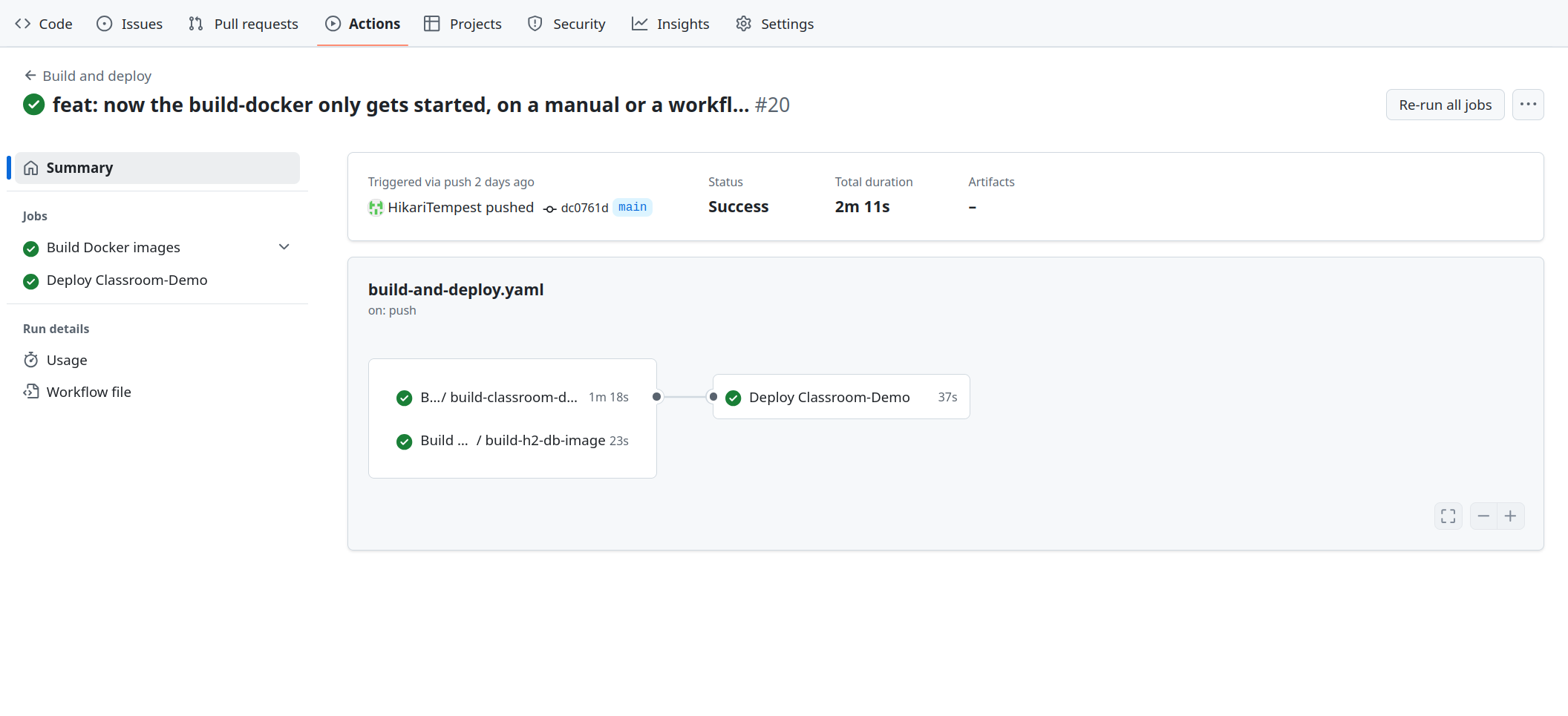Click the check icon beside Deploy Classroom-Demo node
Viewport: 1568px width, 716px height.
pyautogui.click(x=734, y=398)
